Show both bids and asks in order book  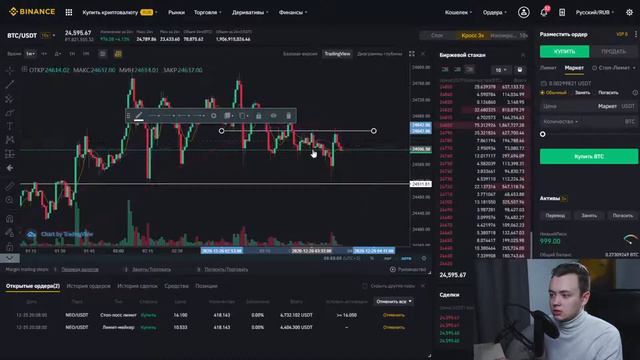[445, 70]
